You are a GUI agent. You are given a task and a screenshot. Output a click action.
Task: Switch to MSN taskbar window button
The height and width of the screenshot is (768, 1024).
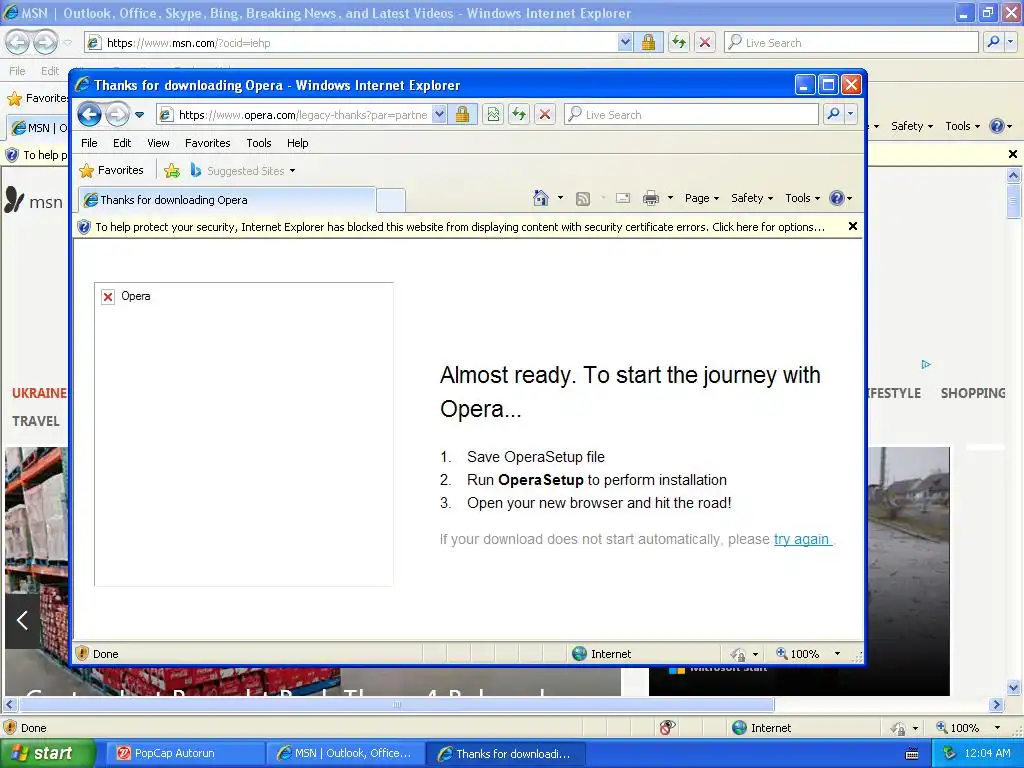(x=344, y=753)
